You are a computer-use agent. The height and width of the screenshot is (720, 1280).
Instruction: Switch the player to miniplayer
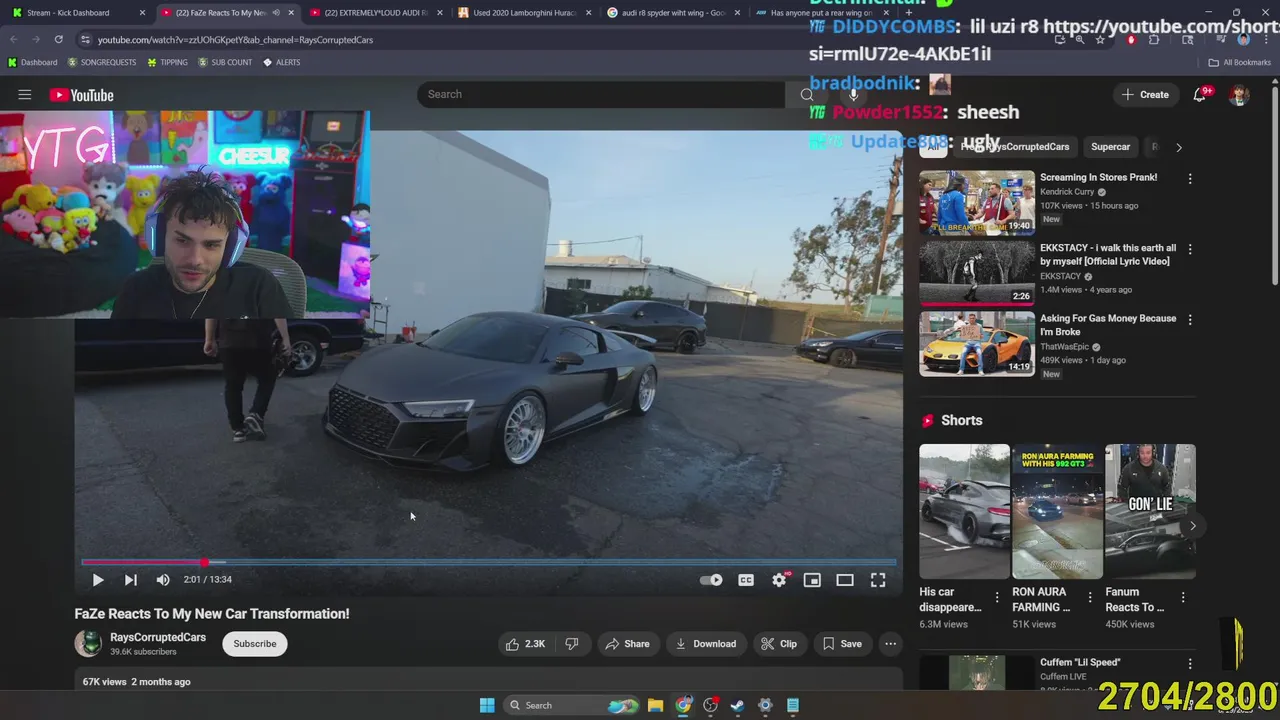click(x=812, y=580)
